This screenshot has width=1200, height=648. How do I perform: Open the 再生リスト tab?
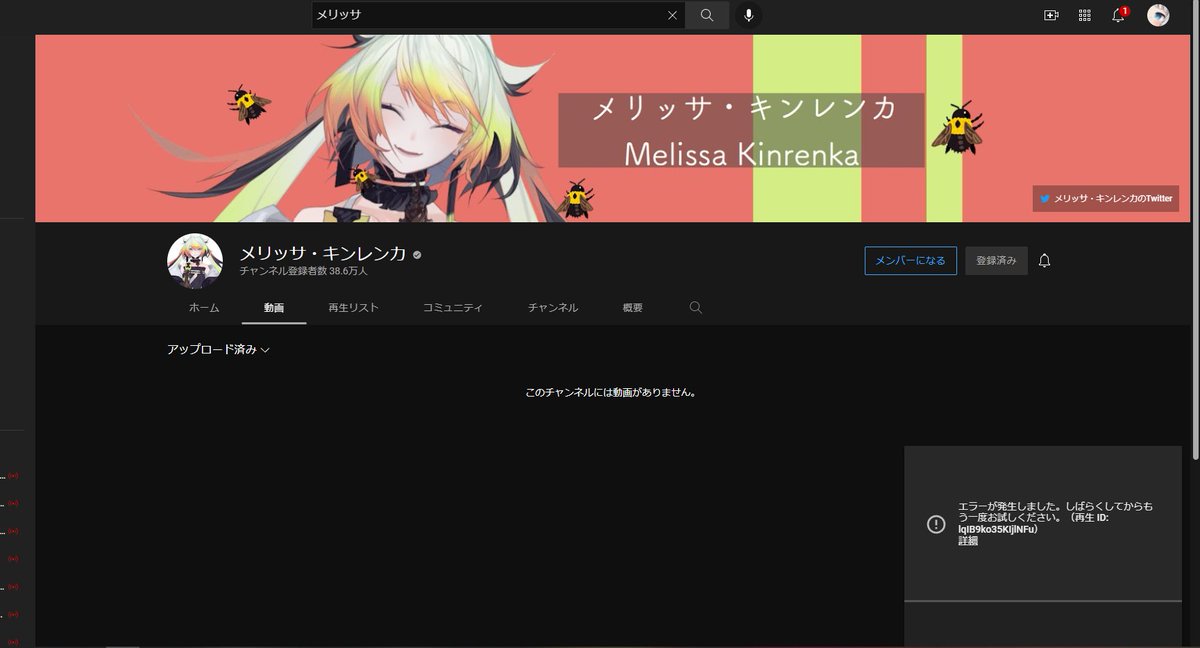click(x=353, y=308)
